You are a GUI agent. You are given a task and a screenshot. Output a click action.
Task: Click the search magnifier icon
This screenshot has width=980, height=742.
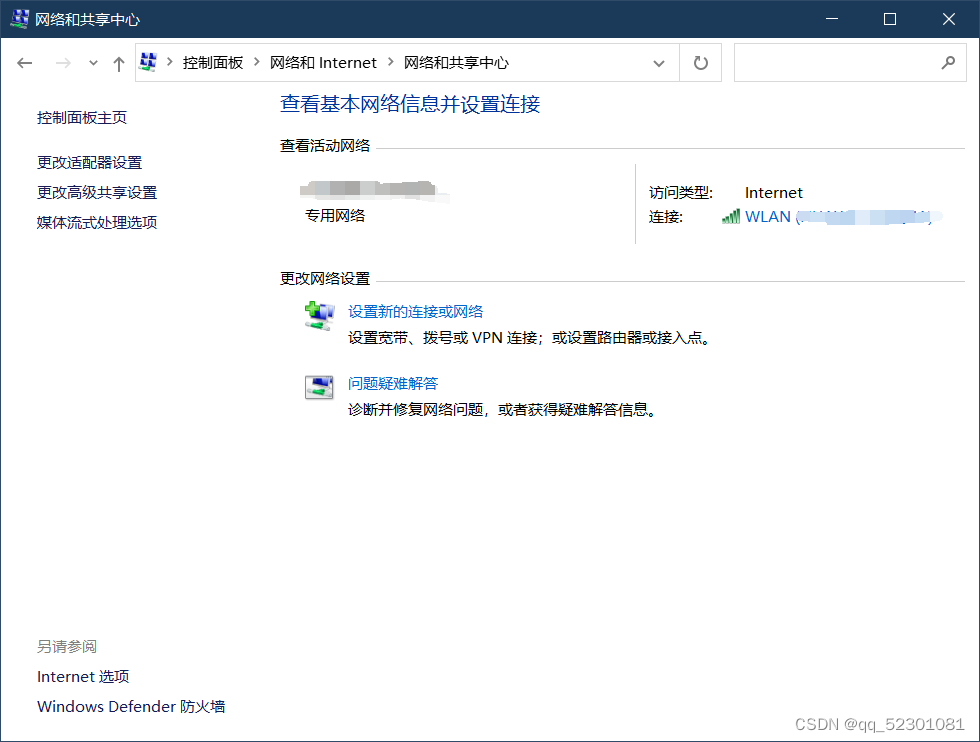[x=948, y=63]
